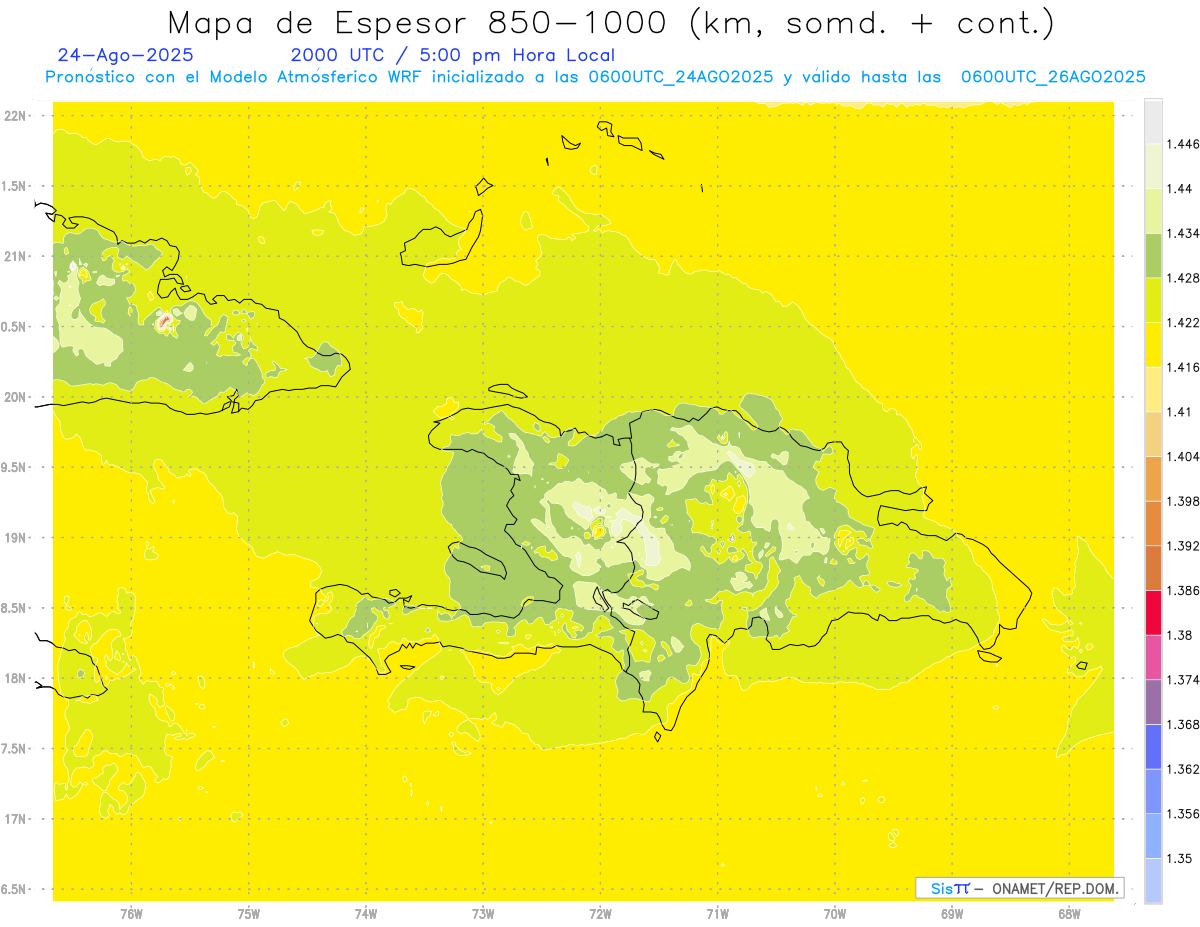
Task: Click the light blue legend swatch between 1.35 and 1.356
Action: click(1153, 836)
